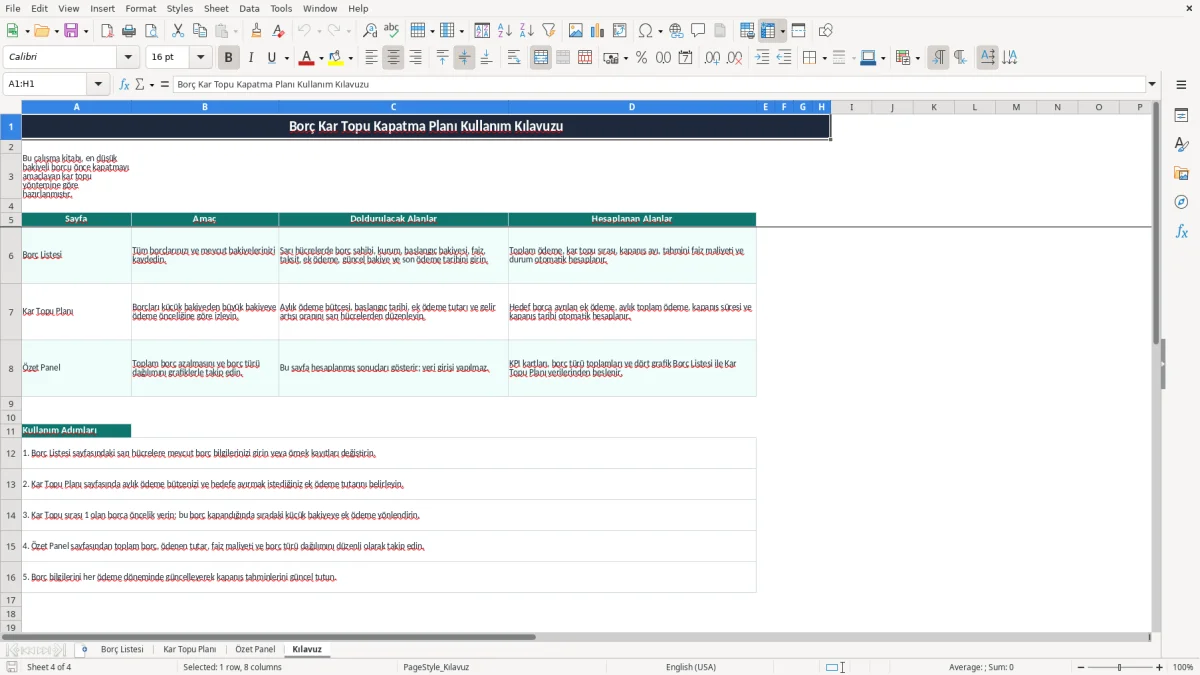Image resolution: width=1200 pixels, height=675 pixels.
Task: Insert a chart
Action: pyautogui.click(x=598, y=31)
